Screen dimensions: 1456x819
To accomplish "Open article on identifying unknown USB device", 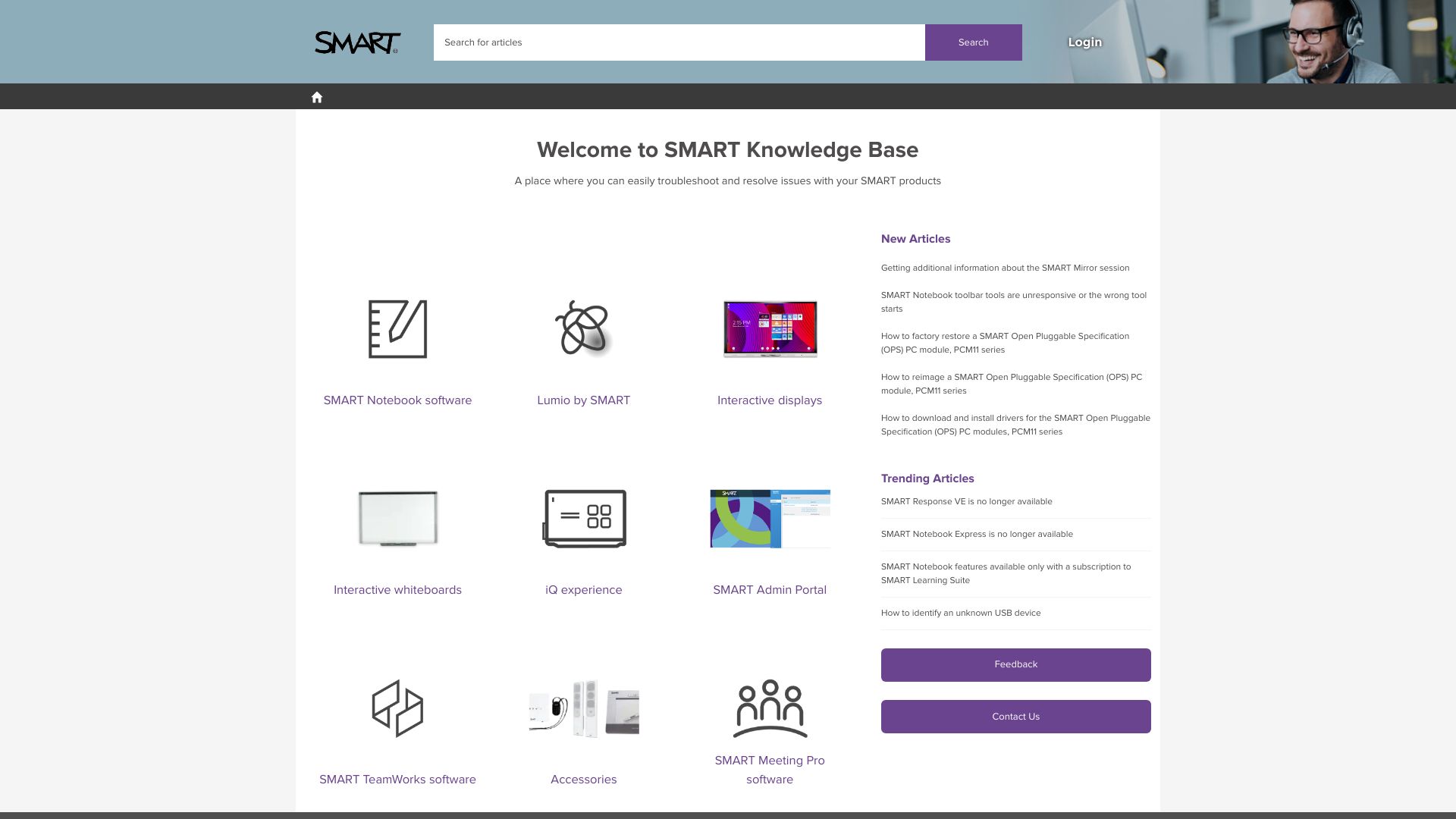I will [x=961, y=613].
